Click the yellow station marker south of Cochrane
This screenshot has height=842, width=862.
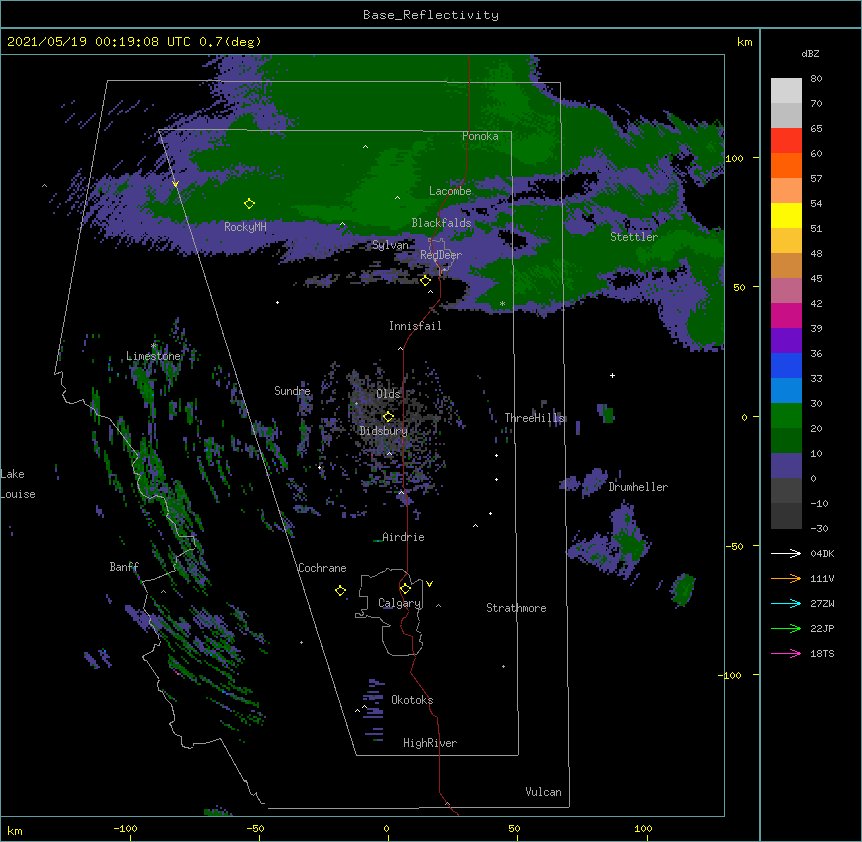coord(340,591)
